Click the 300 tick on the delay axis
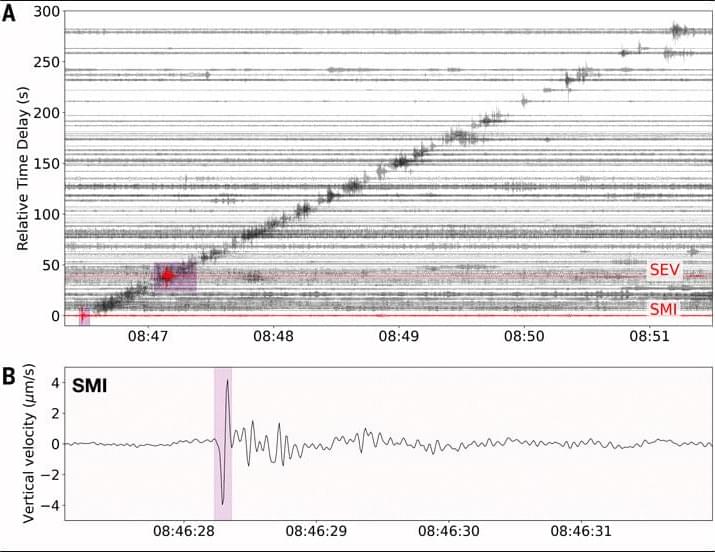715x552 pixels. click(47, 12)
